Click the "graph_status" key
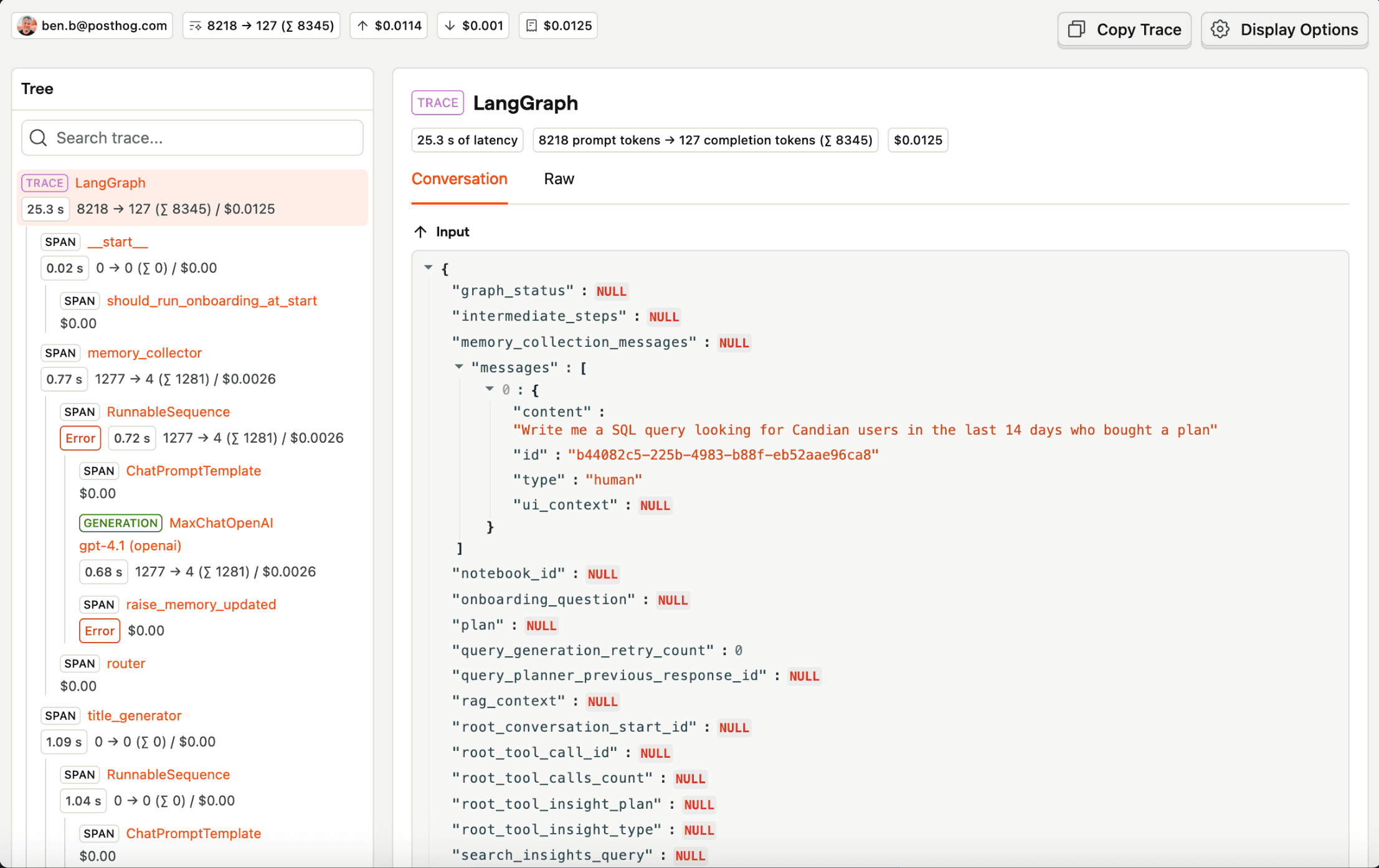Viewport: 1379px width, 868px height. click(x=513, y=291)
